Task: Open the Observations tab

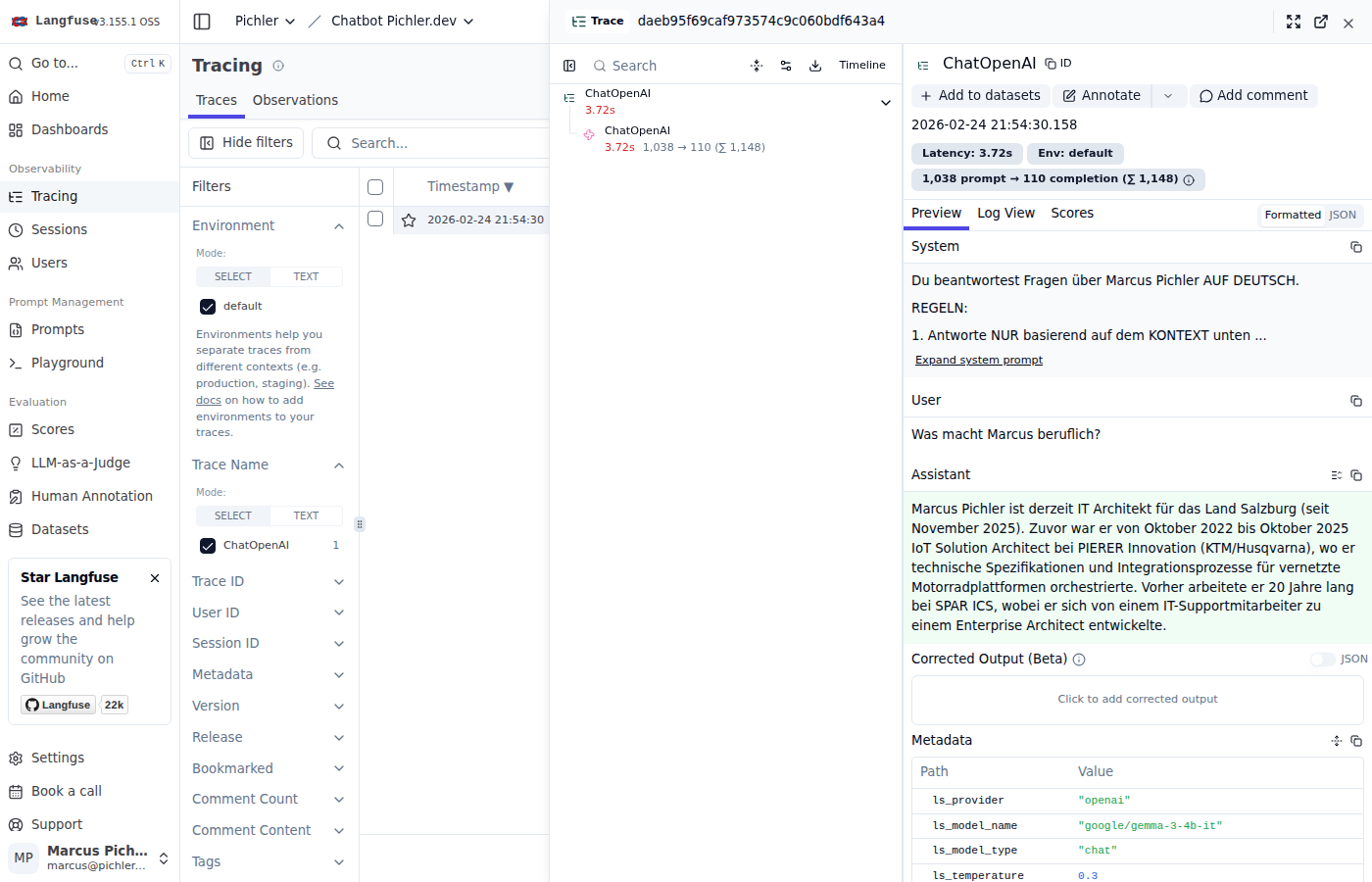Action: [x=295, y=100]
